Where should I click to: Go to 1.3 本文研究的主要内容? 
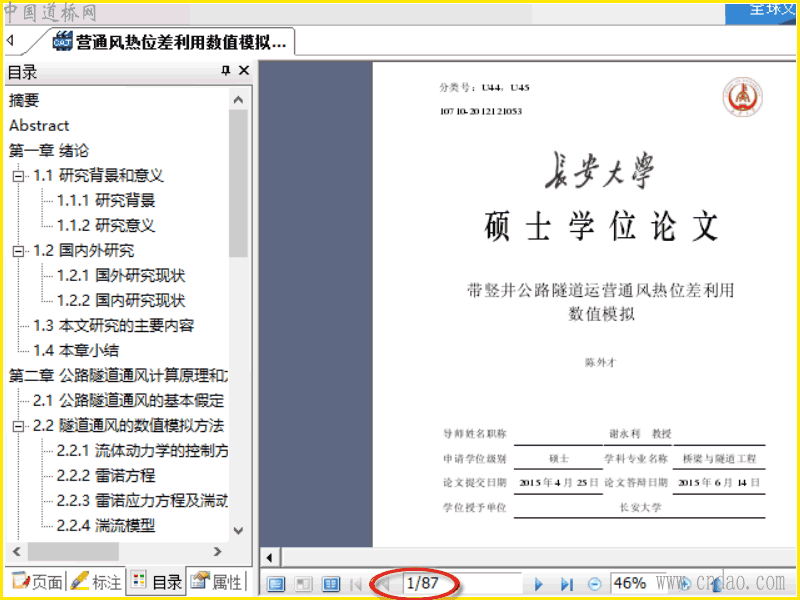pos(113,326)
